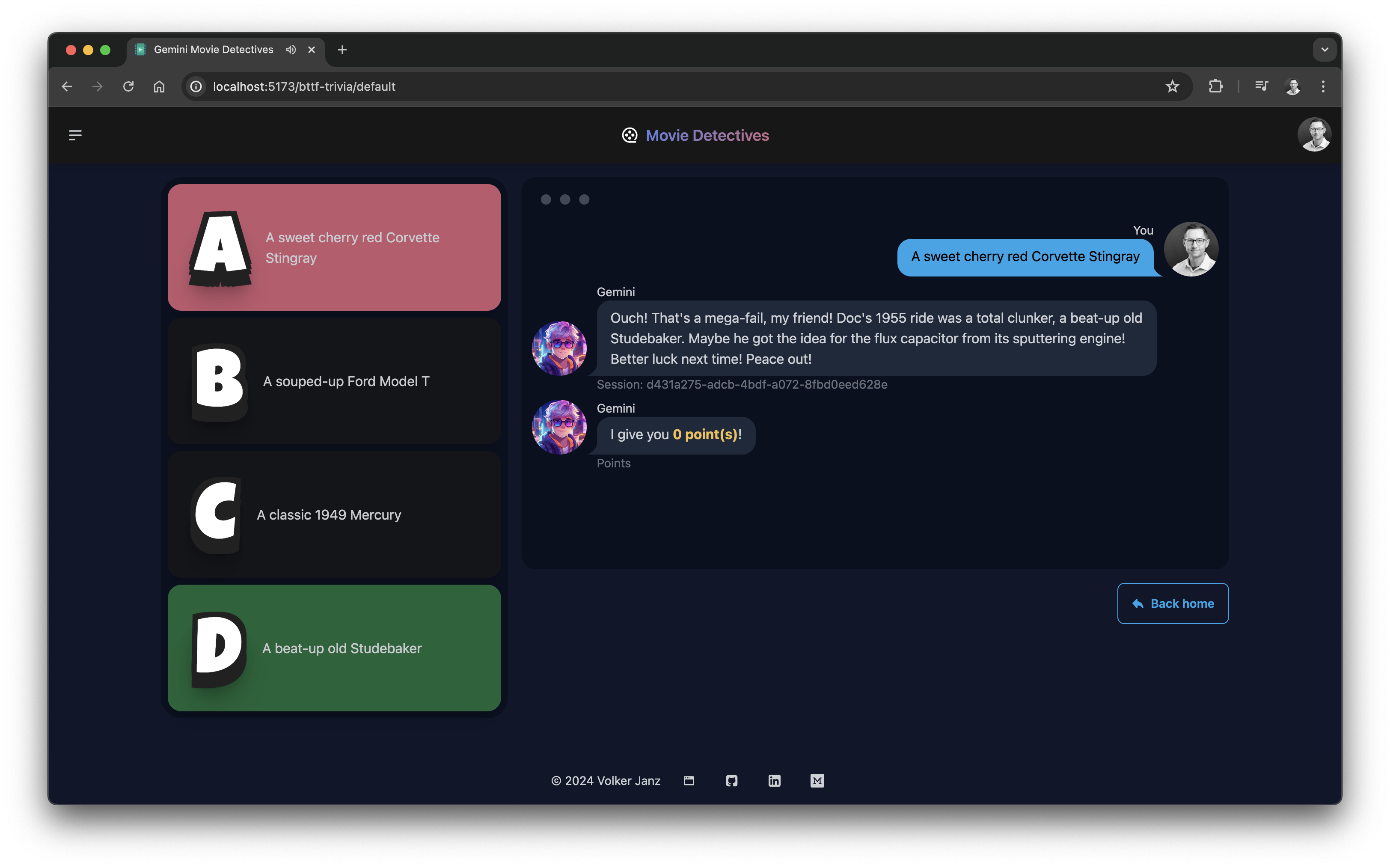This screenshot has height=868, width=1390.
Task: Open the hamburger sidebar menu
Action: click(x=75, y=135)
